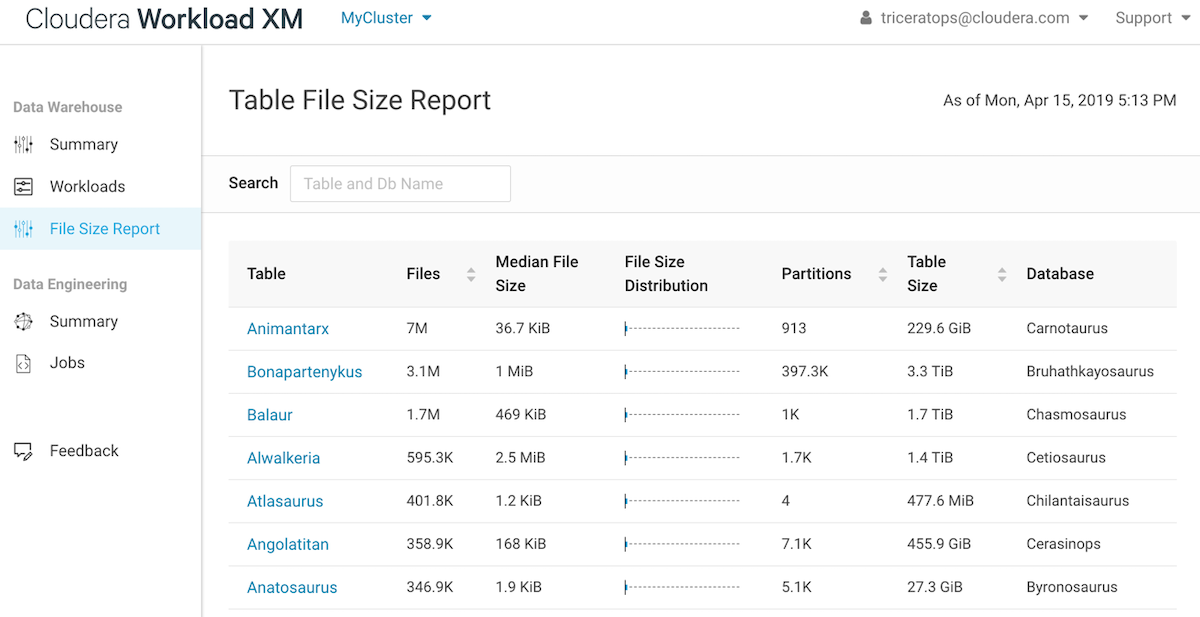This screenshot has height=617, width=1200.
Task: Click the Feedback speech bubble icon
Action: click(24, 451)
